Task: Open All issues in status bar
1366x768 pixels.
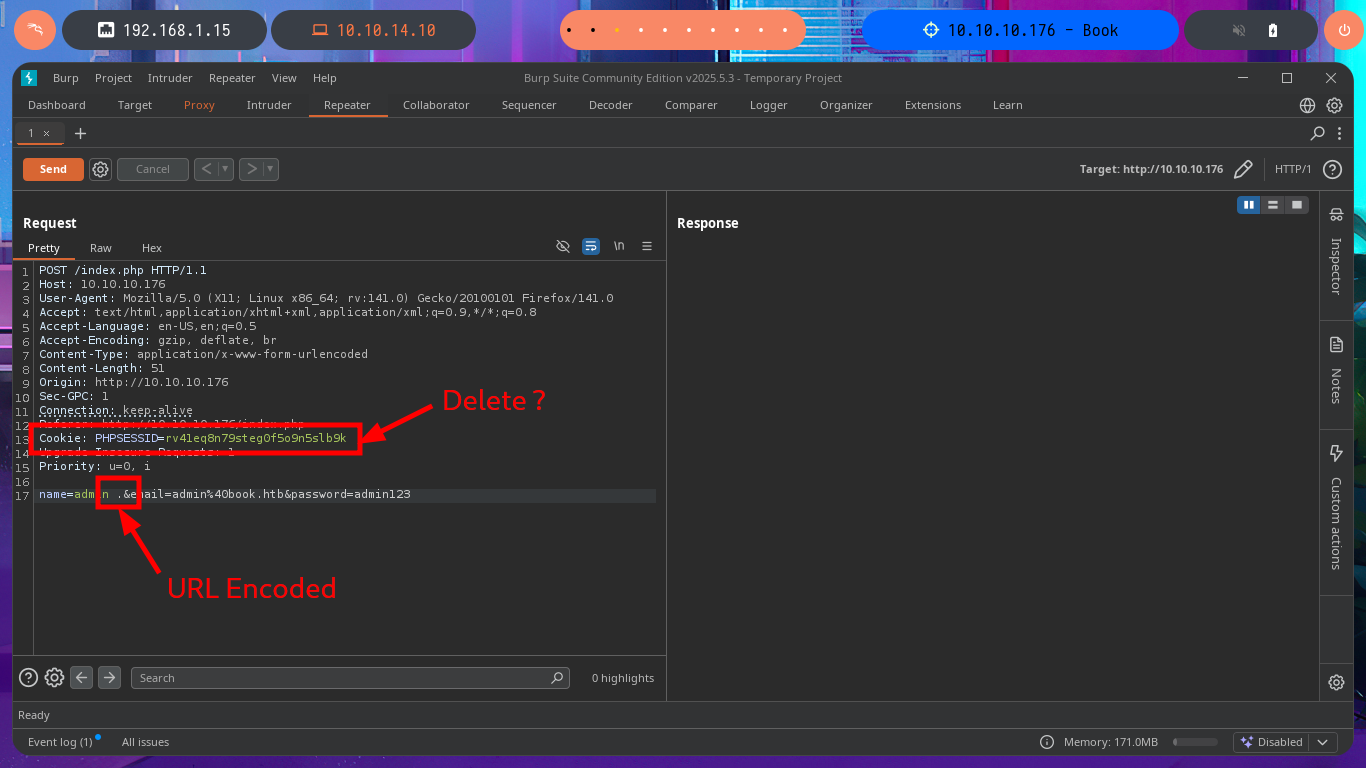Action: click(145, 742)
